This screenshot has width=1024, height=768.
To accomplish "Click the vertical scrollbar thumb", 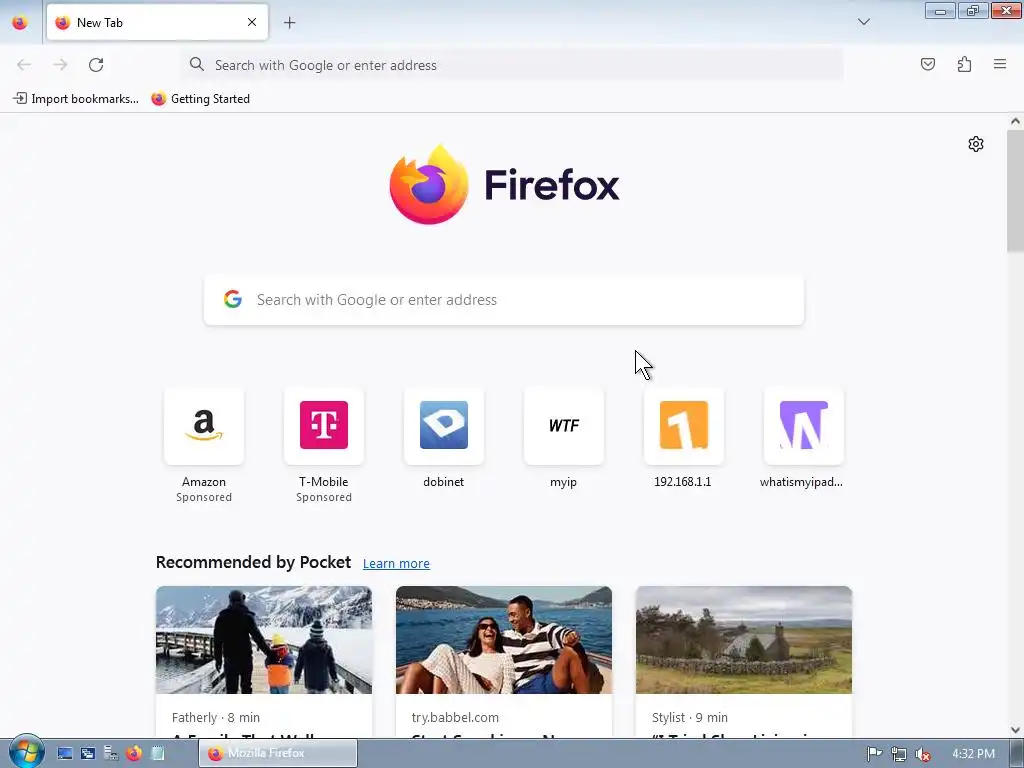I will click(x=1015, y=191).
